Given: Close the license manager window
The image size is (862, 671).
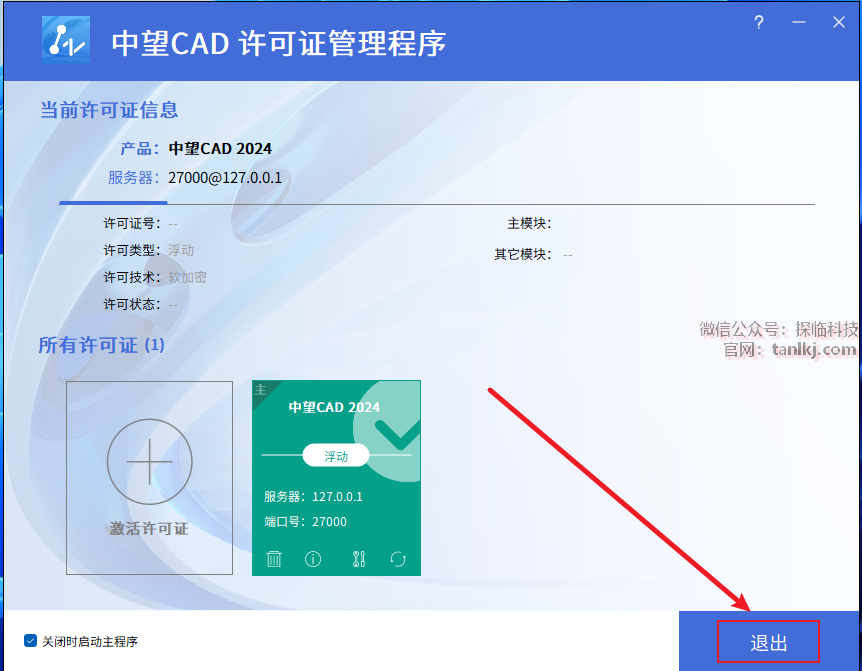Looking at the screenshot, I should click(x=839, y=23).
